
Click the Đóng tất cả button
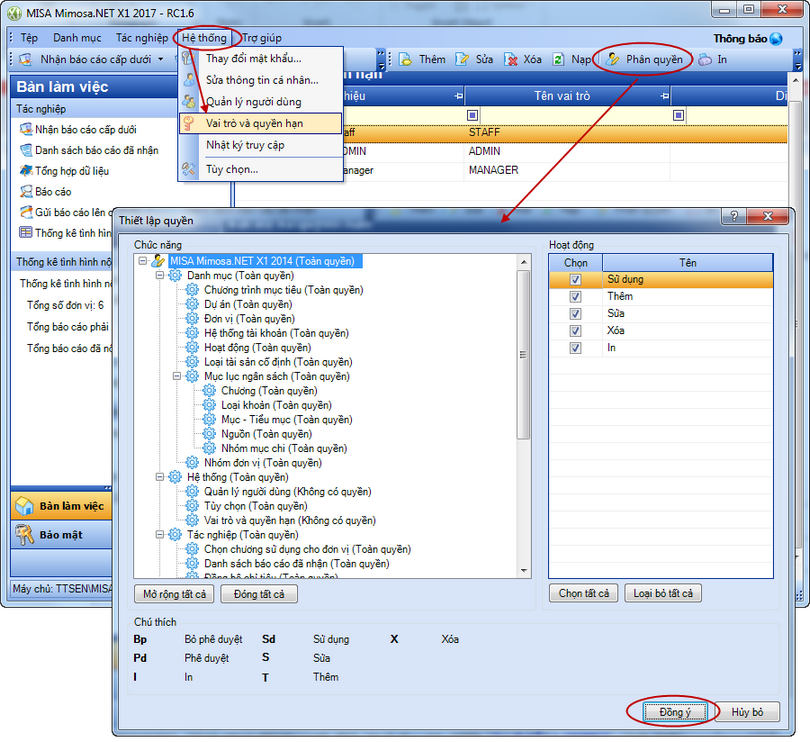[x=259, y=594]
